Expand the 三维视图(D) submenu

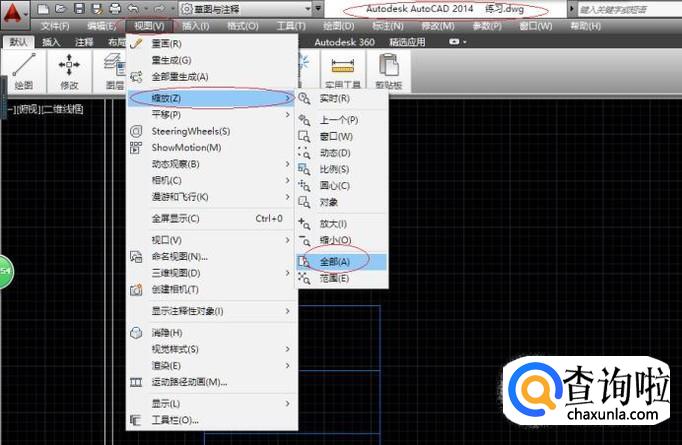point(212,273)
